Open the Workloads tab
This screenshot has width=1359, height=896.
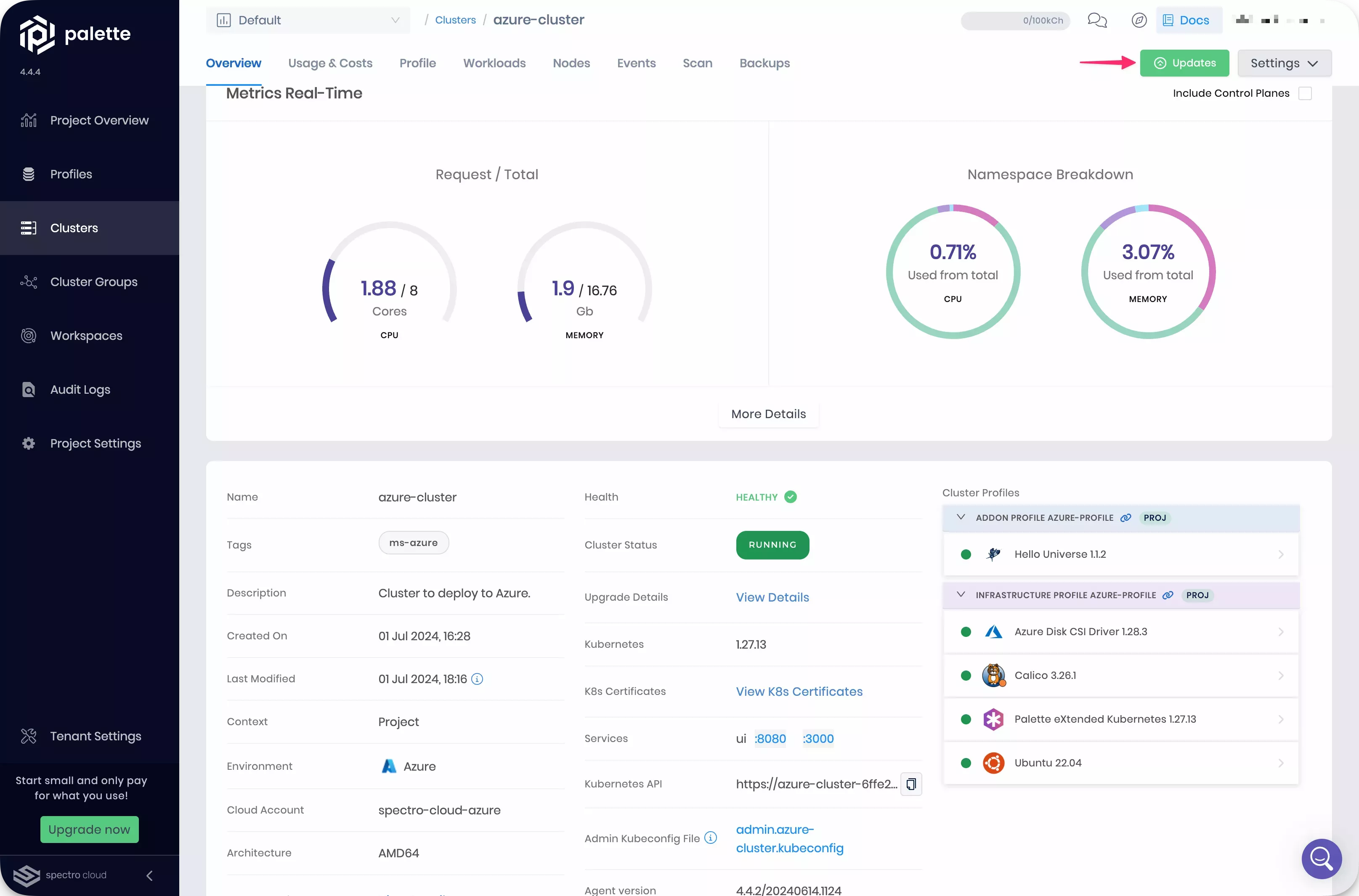[494, 64]
